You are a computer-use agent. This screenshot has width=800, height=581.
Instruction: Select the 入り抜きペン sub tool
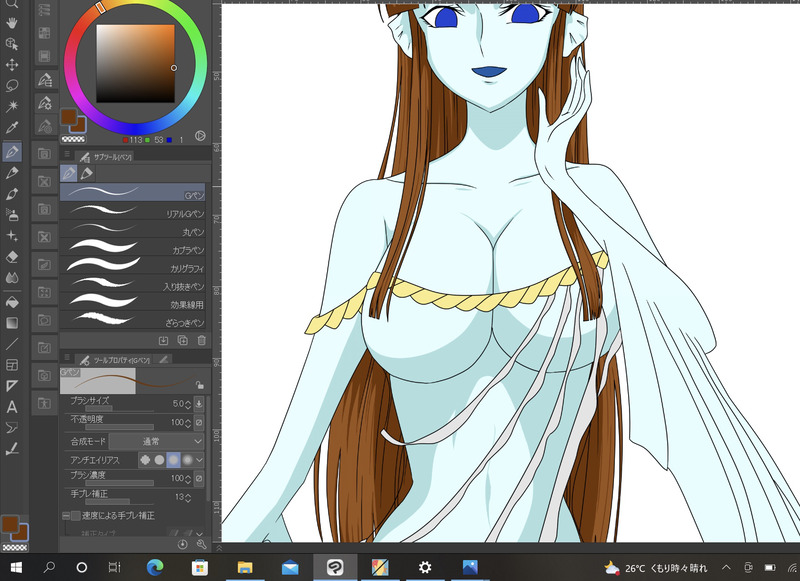point(133,284)
